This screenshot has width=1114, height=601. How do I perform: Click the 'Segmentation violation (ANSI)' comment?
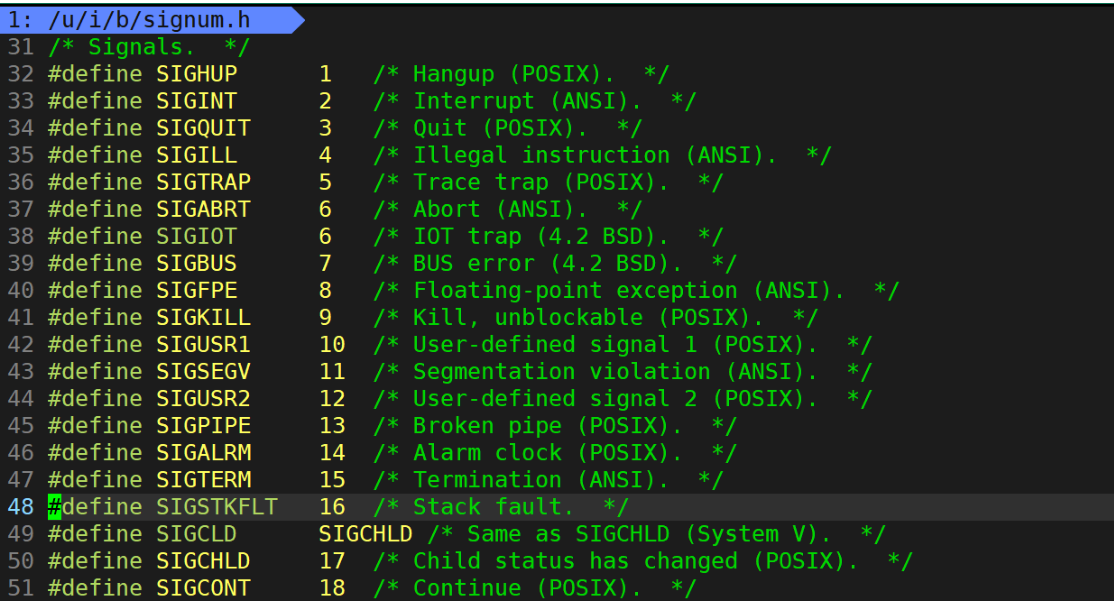615,372
